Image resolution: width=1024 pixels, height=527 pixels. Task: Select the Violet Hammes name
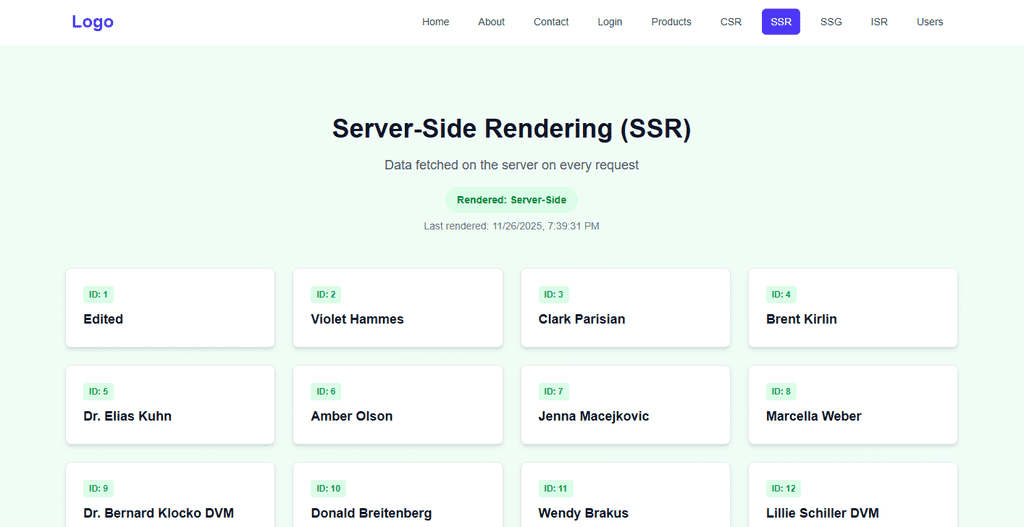357,319
